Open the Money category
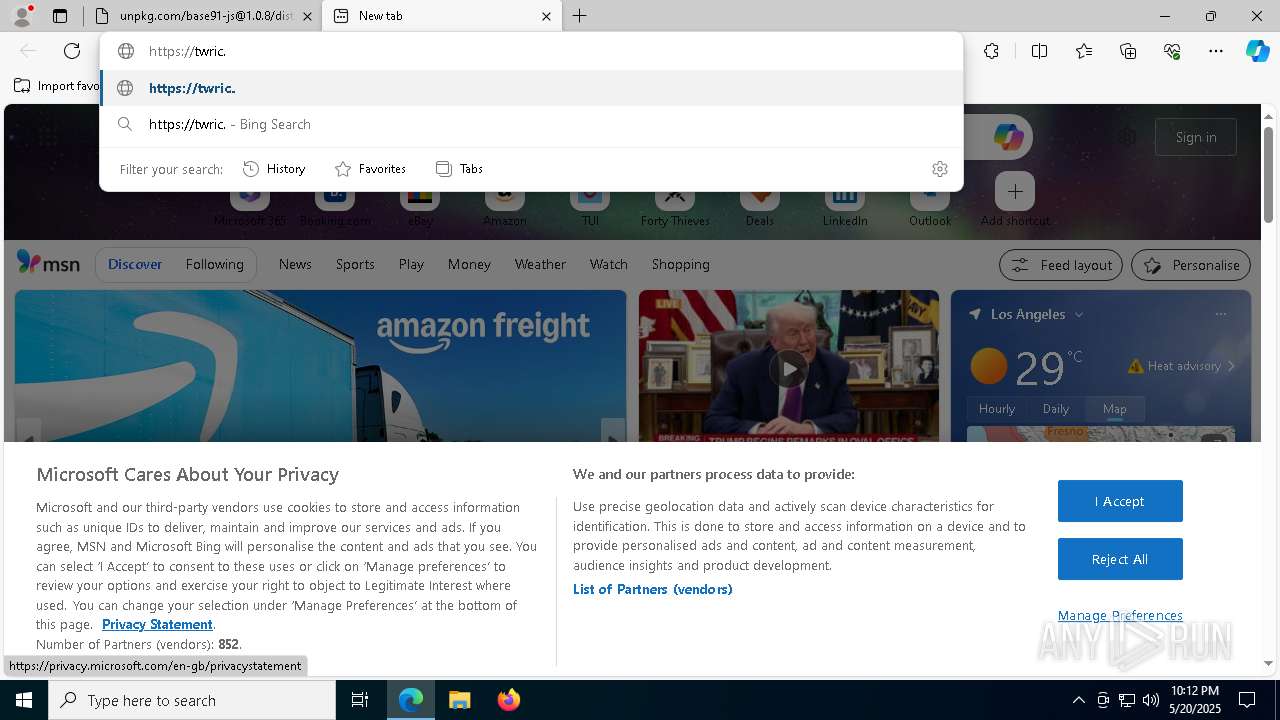Viewport: 1280px width, 720px height. click(x=469, y=264)
